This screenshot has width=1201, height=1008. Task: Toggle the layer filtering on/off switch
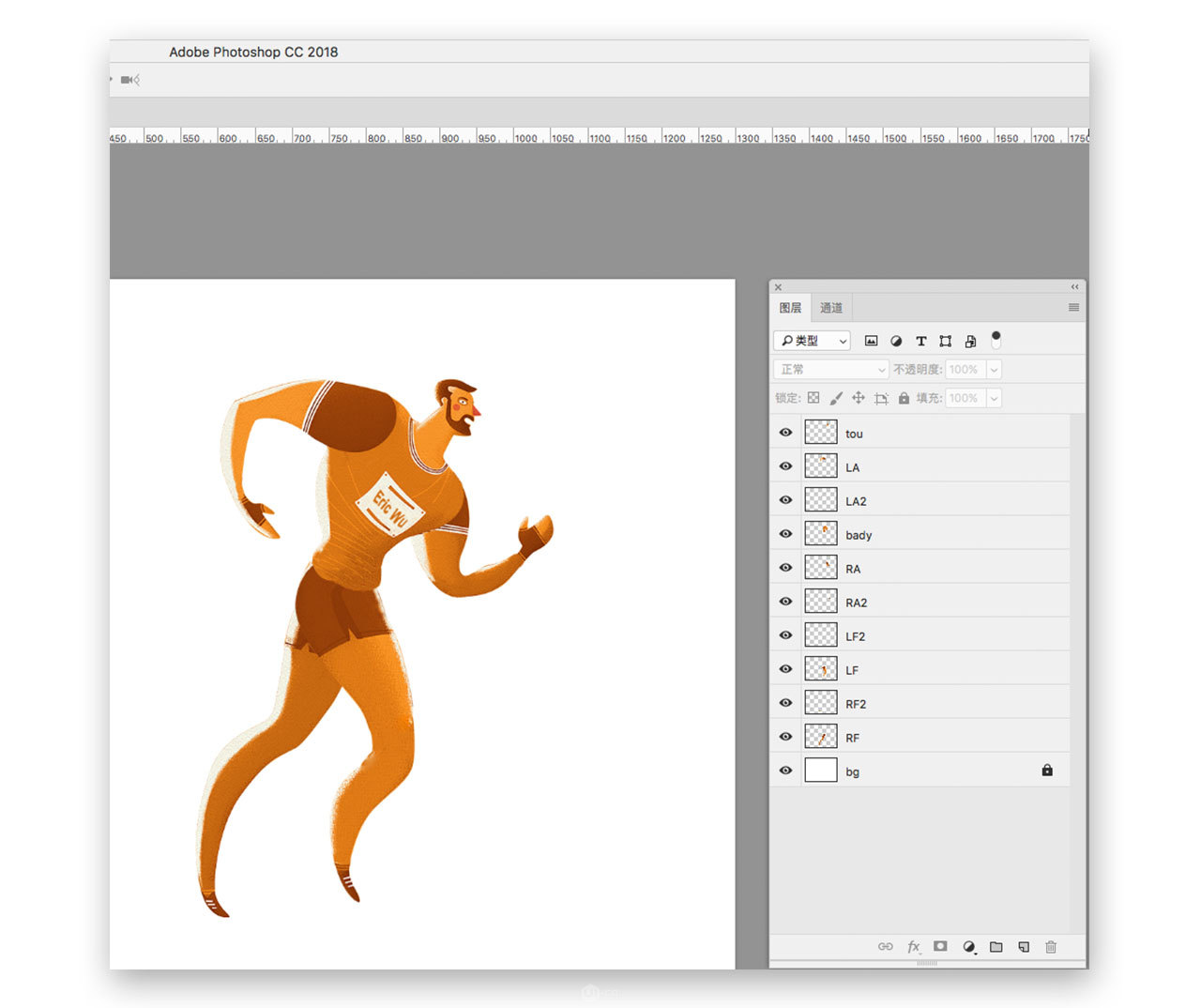coord(996,340)
